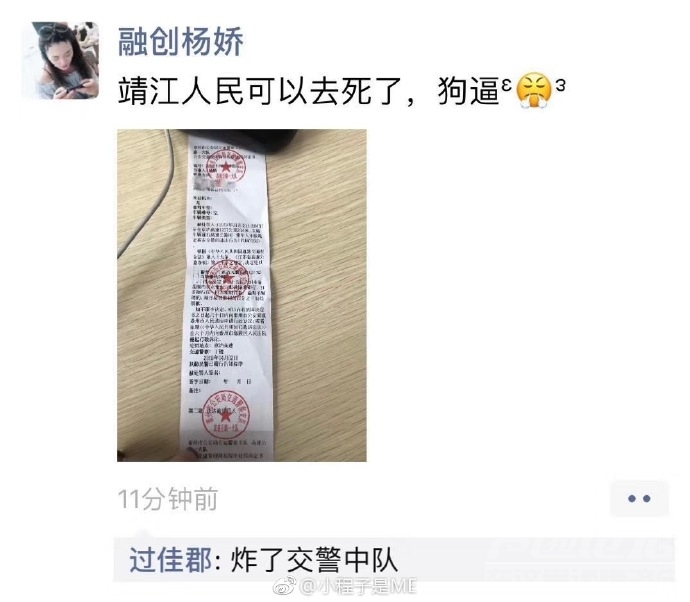Click the 11分钟前 timestamp
This screenshot has height=602, width=690.
tap(168, 499)
